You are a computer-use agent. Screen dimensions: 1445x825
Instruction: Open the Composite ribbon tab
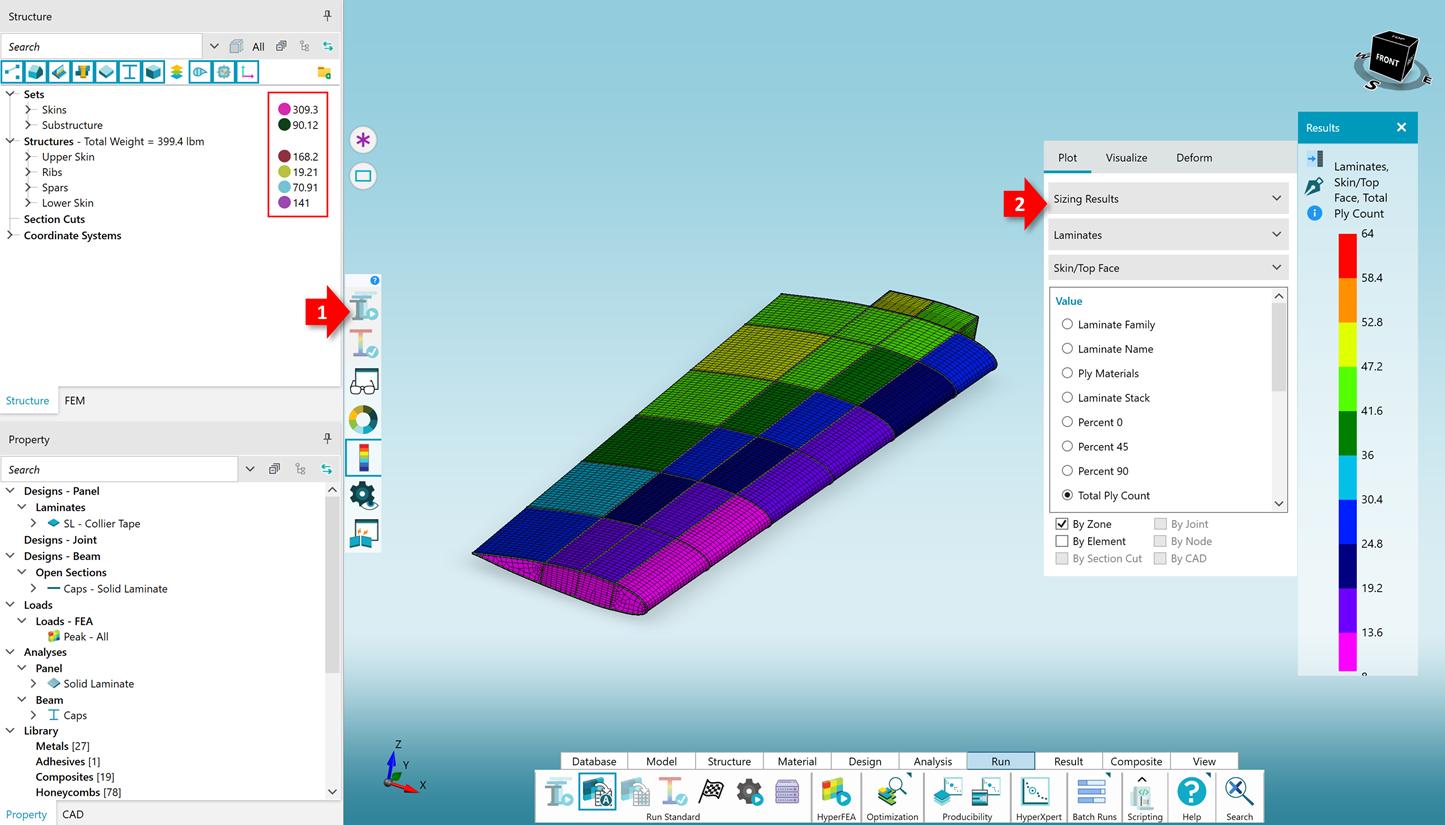(x=1136, y=761)
